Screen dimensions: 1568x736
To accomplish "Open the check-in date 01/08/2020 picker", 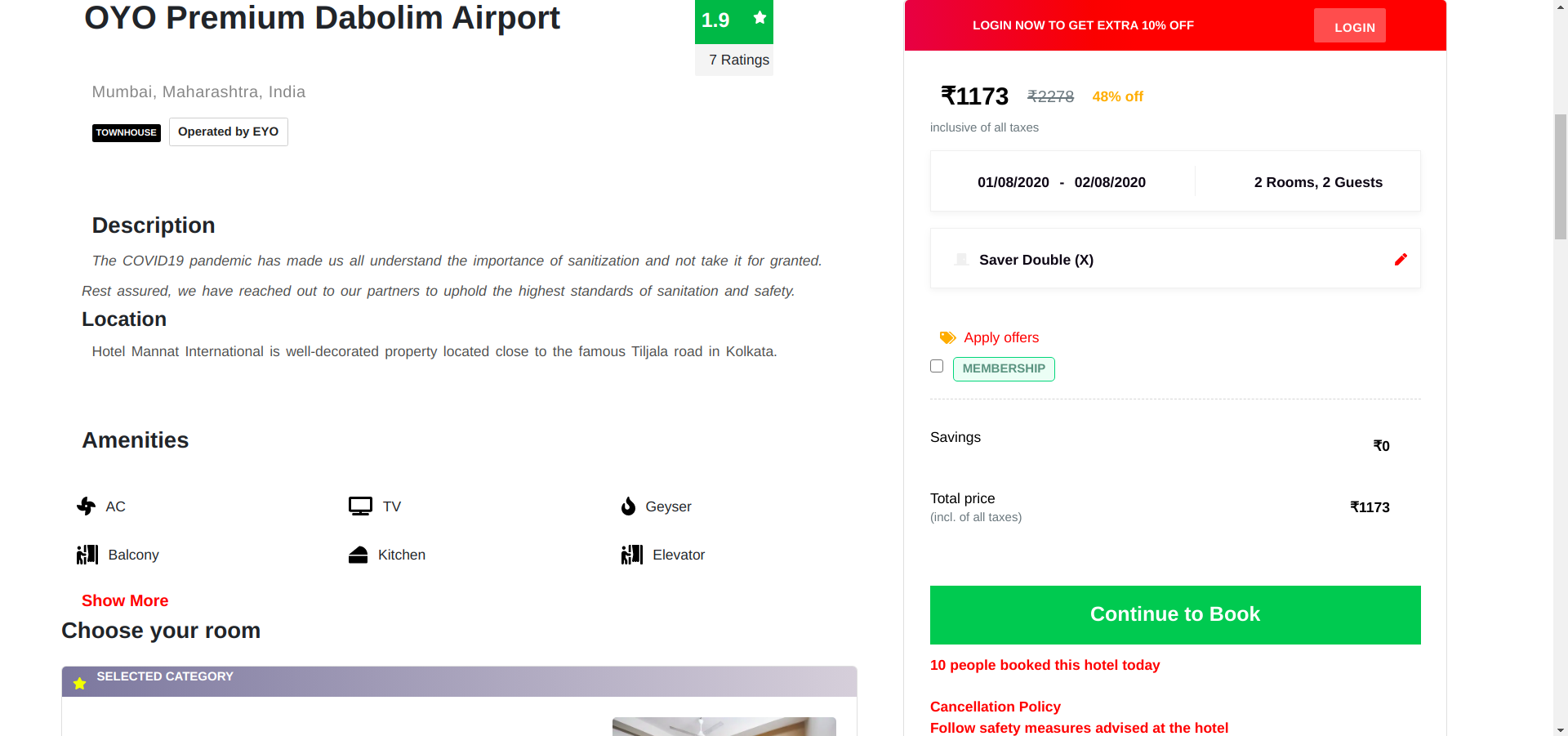I will coord(1013,182).
